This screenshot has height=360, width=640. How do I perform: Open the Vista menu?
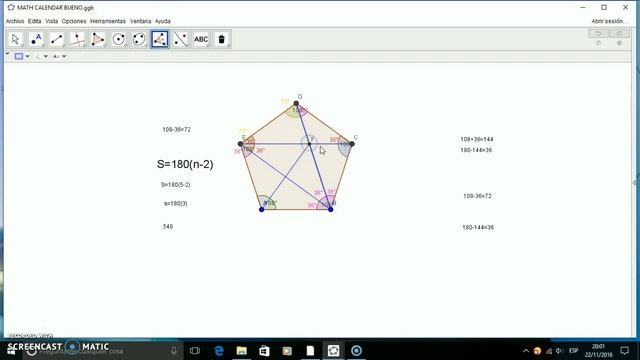tap(51, 21)
